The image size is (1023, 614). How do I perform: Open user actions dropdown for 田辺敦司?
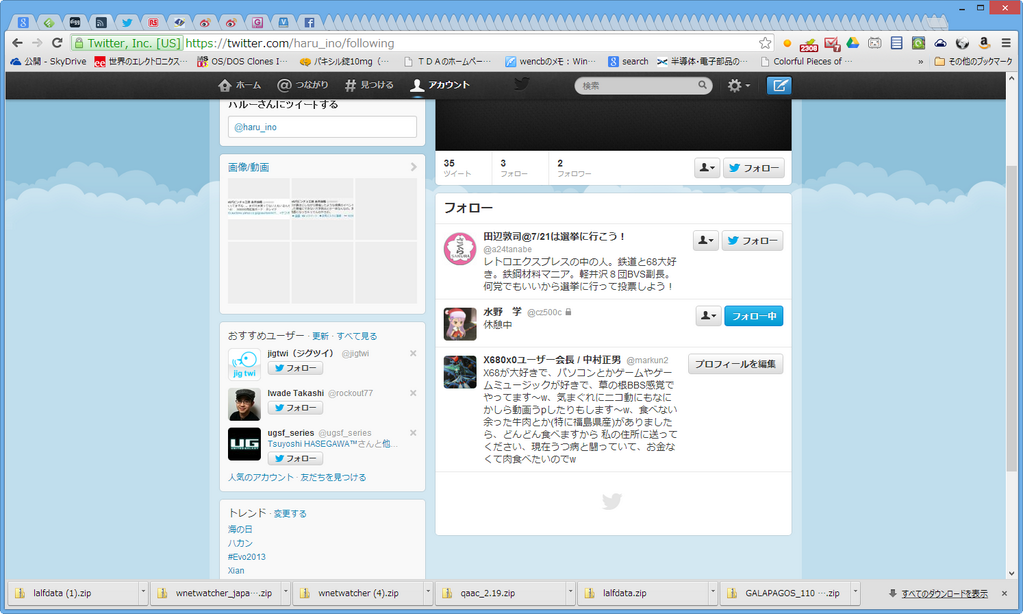pyautogui.click(x=706, y=241)
